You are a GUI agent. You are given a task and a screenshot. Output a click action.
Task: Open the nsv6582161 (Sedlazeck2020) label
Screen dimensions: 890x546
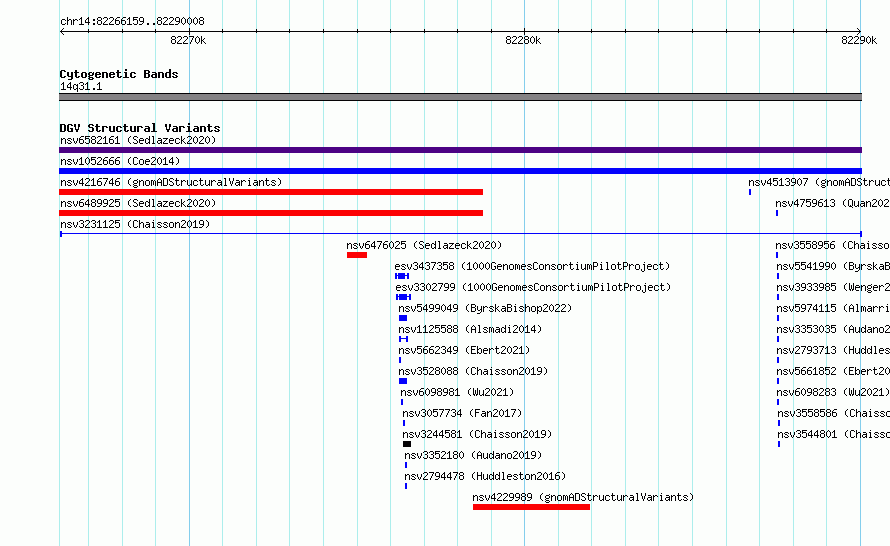[138, 140]
